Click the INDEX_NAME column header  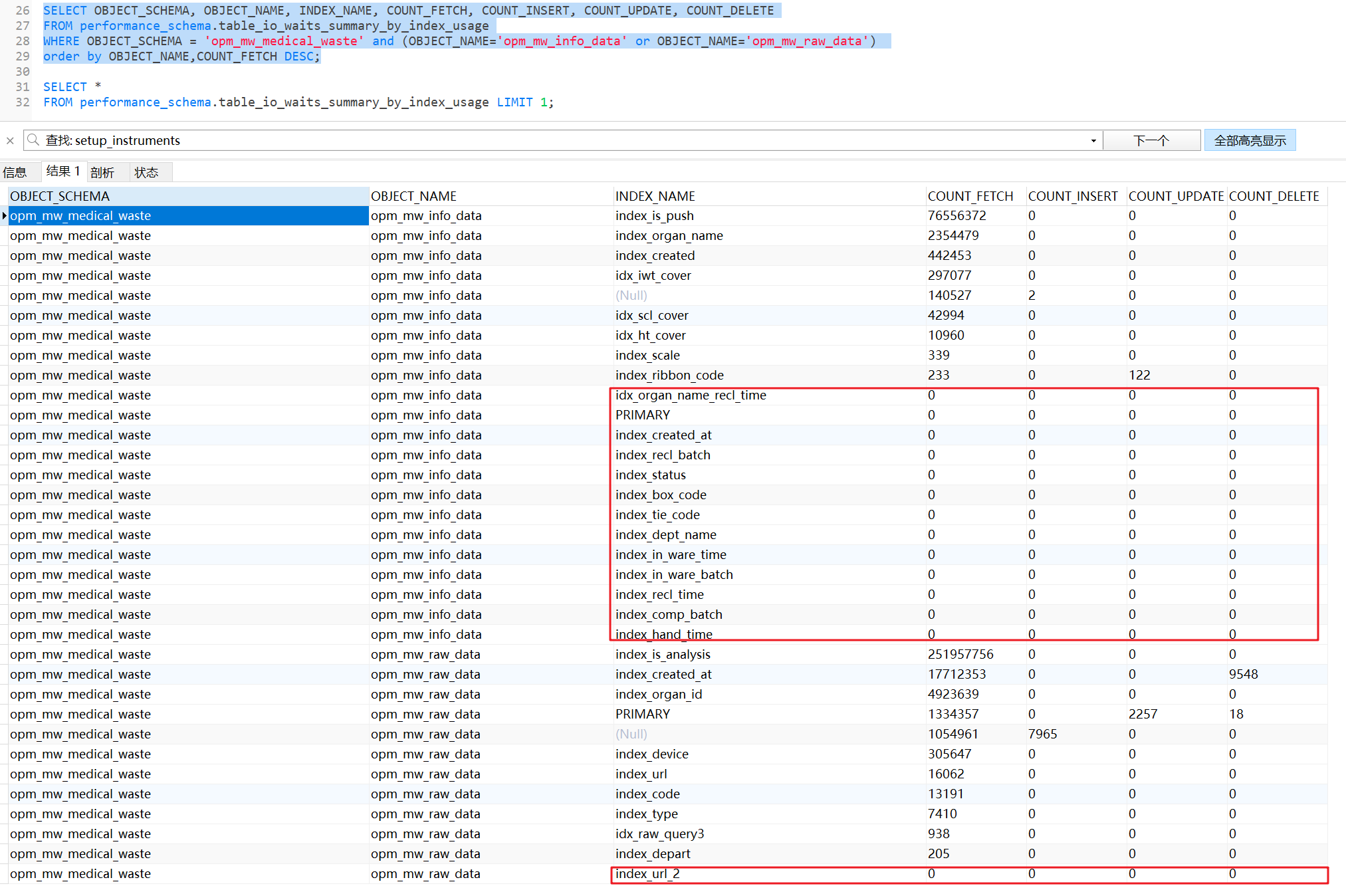click(655, 196)
